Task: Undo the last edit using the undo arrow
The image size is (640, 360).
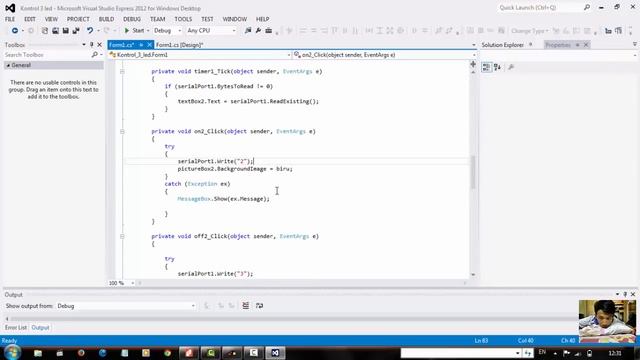Action: [x=90, y=31]
